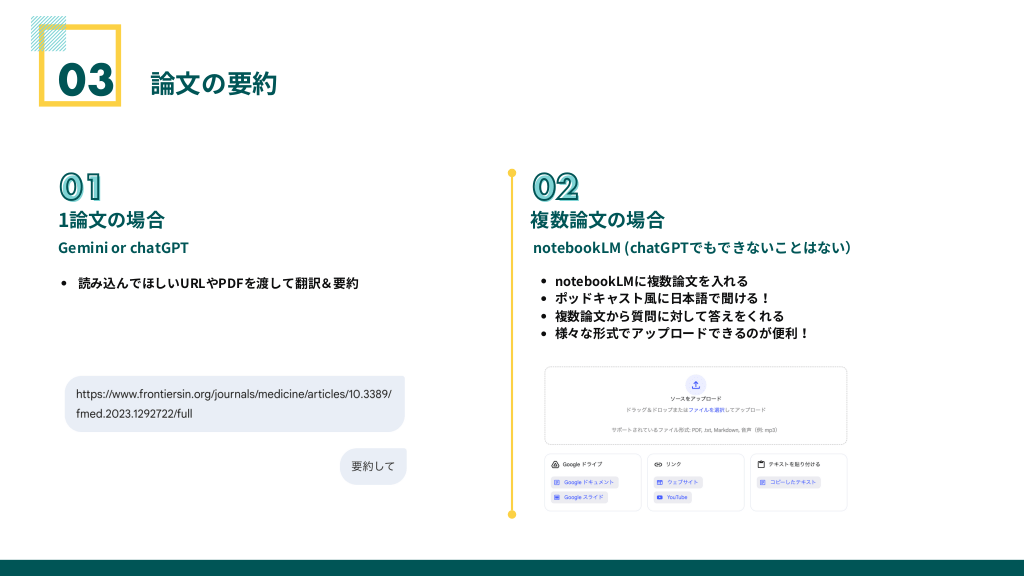
Task: Select the 複数論文の場合 heading
Action: pos(597,220)
